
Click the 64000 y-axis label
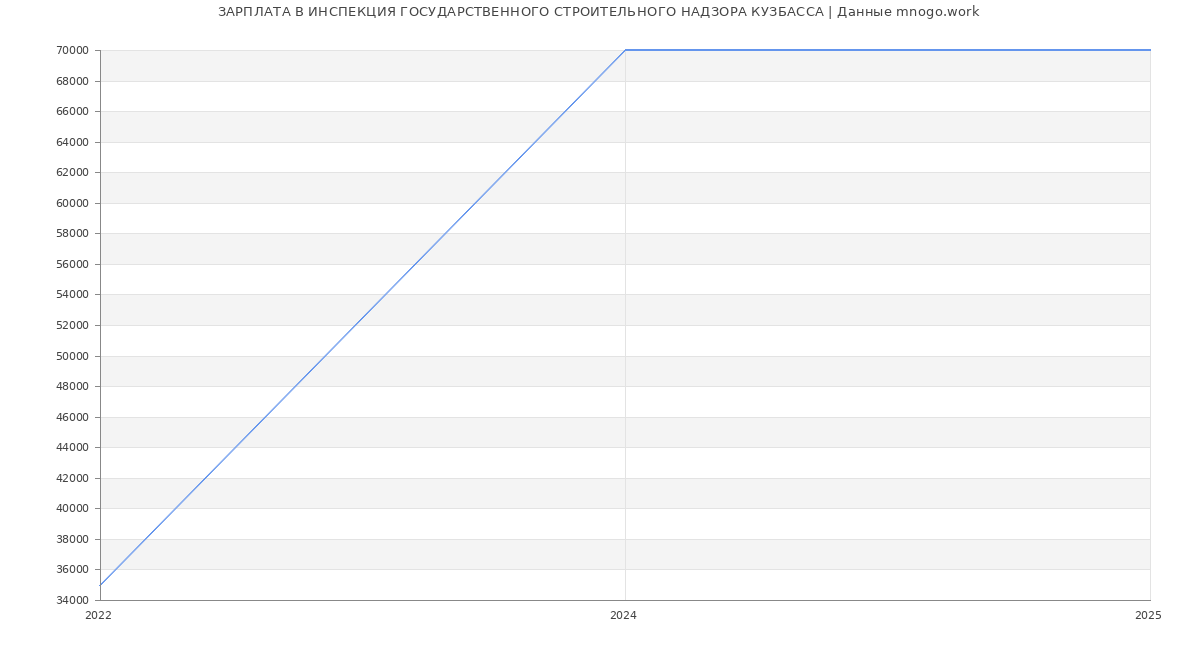(x=72, y=142)
